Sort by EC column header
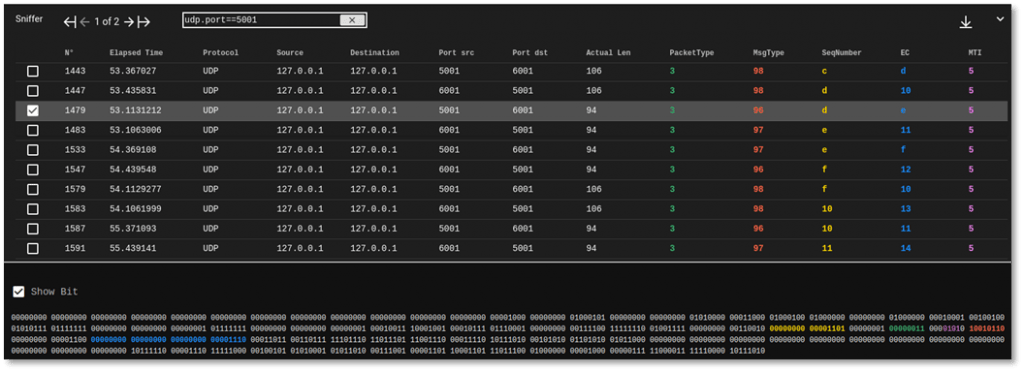The width and height of the screenshot is (1024, 372). point(904,53)
